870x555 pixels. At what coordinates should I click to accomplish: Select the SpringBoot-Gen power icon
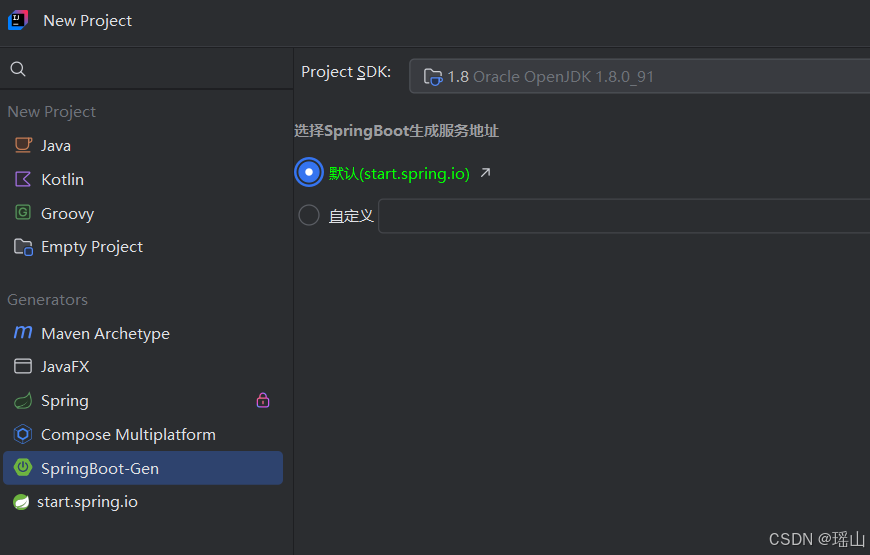point(23,467)
